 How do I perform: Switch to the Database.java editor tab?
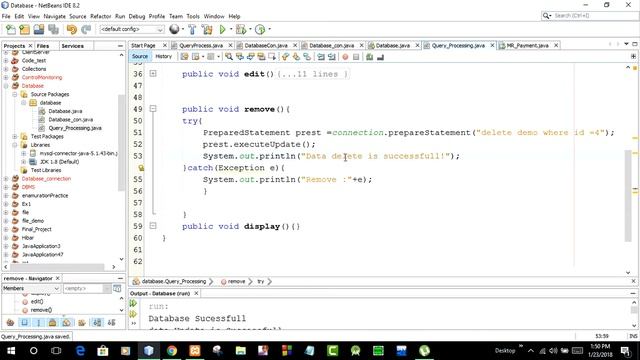pos(392,45)
